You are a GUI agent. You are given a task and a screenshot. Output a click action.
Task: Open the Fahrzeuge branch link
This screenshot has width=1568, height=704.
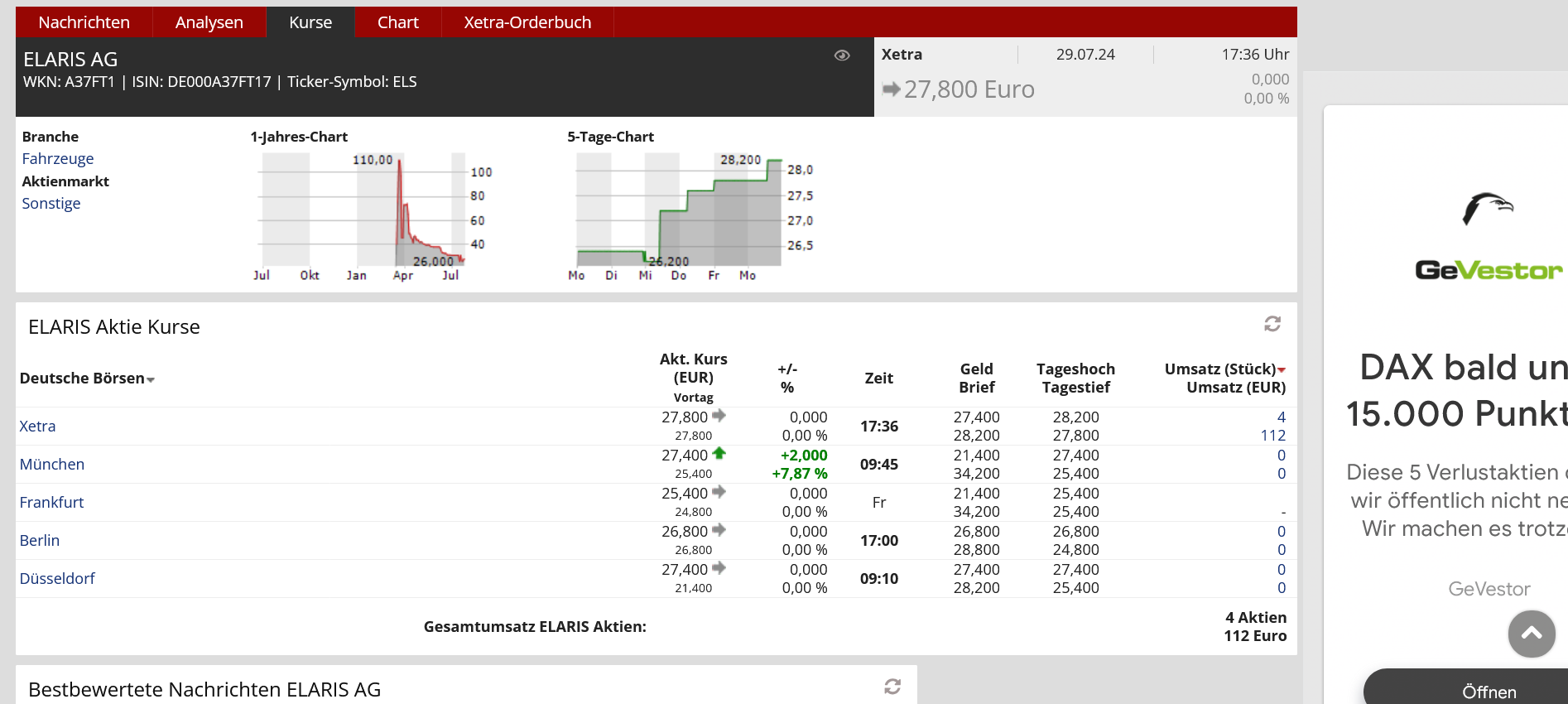(x=57, y=158)
